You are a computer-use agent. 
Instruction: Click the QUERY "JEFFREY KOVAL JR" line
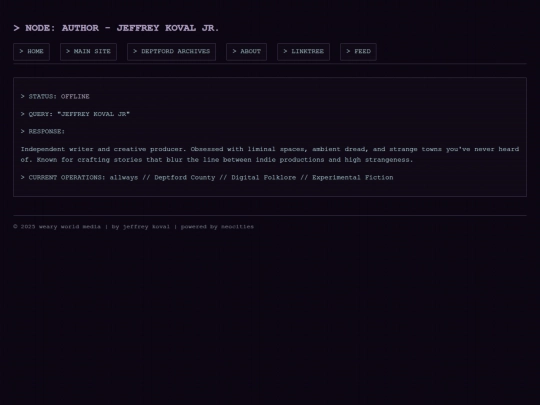pos(75,114)
